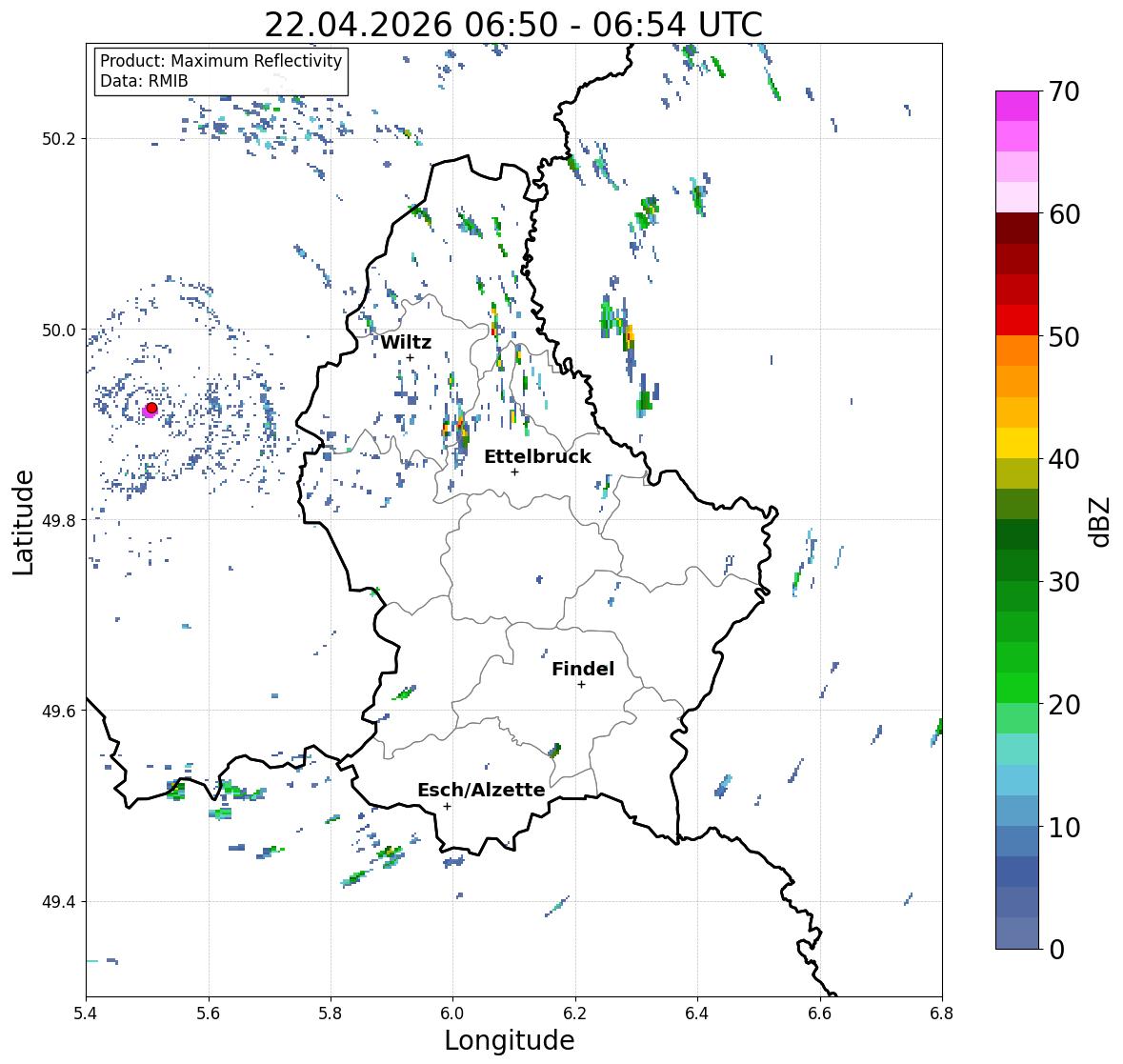Select the Esch/Alzette city label
This screenshot has height=1064, width=1123.
[481, 790]
